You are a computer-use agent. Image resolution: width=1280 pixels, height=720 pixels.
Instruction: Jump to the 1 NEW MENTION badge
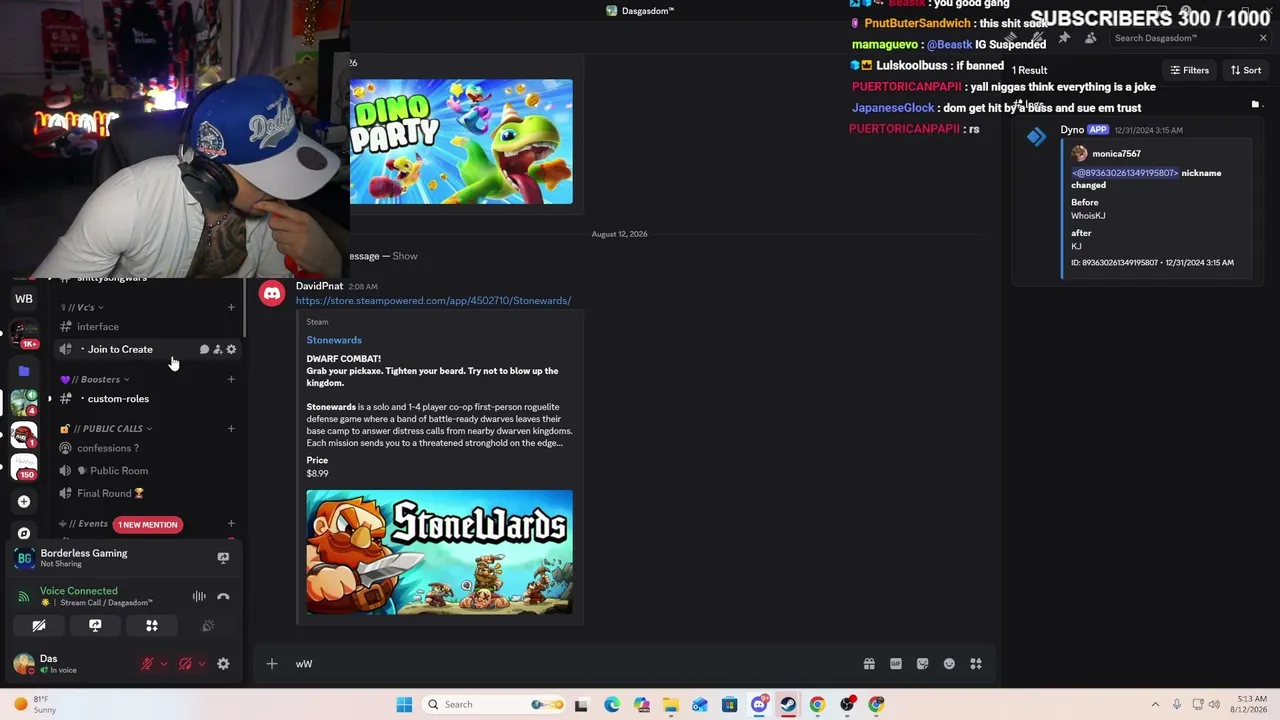147,524
